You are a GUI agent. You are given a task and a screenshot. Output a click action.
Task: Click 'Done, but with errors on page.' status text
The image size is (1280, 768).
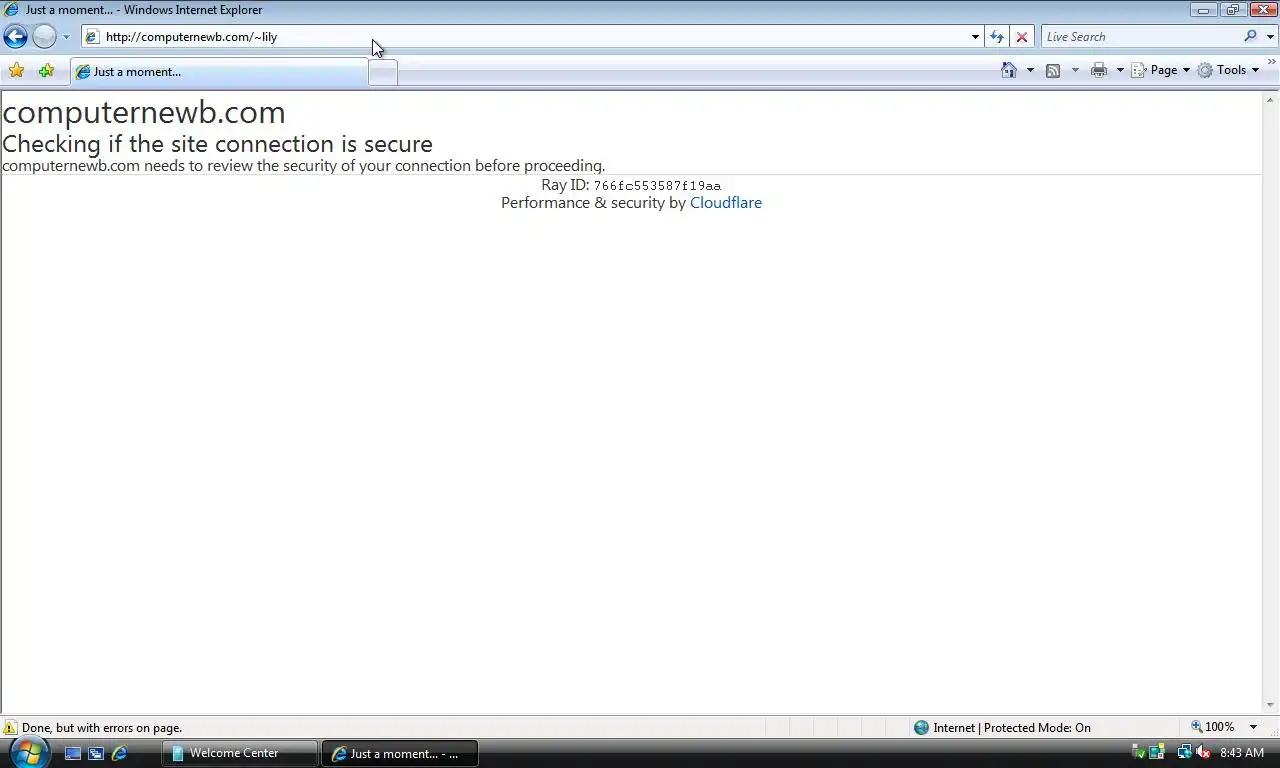pos(102,728)
